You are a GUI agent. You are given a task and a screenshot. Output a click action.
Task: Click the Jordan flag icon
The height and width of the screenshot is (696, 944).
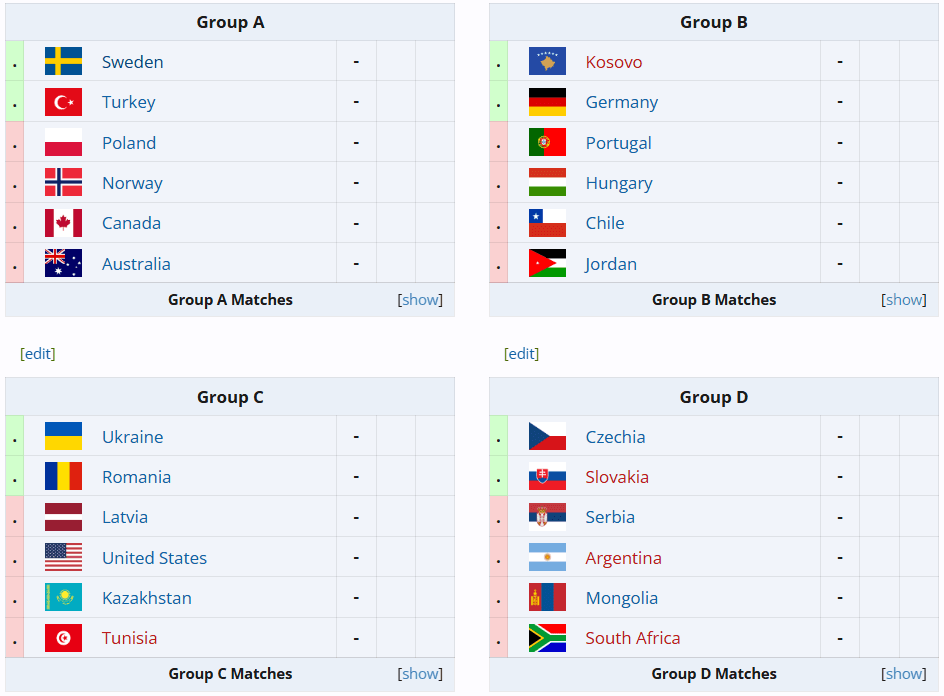tap(547, 263)
